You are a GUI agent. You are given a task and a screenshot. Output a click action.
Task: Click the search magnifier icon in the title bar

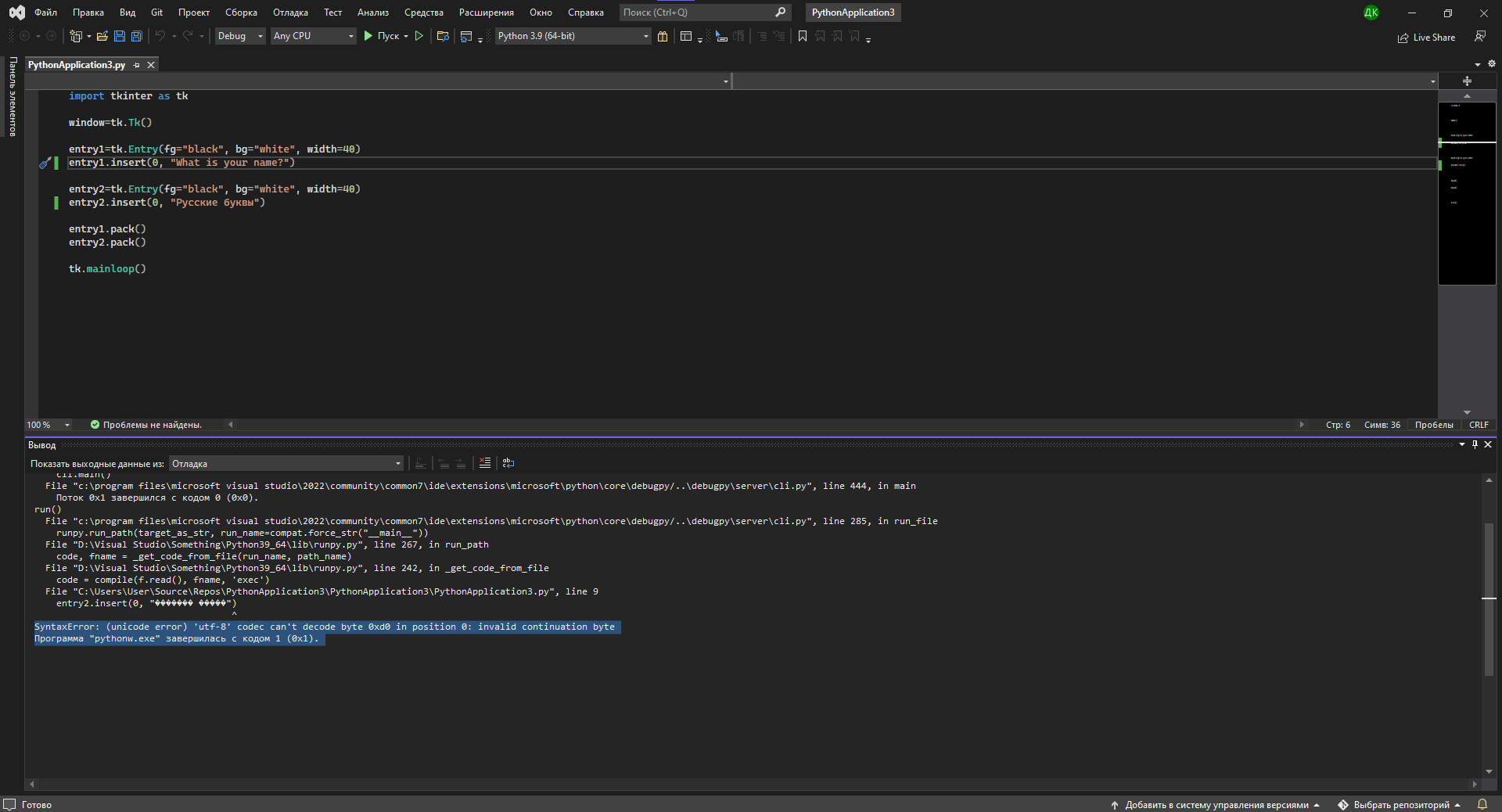point(780,13)
